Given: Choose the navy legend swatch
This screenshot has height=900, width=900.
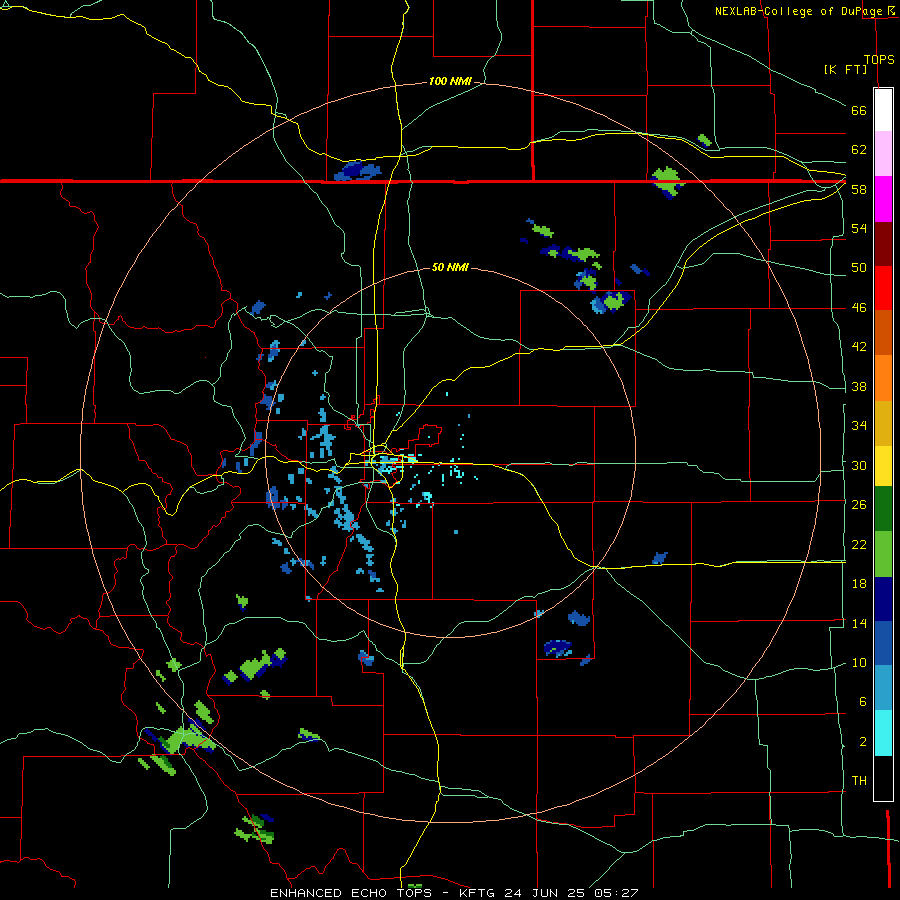Looking at the screenshot, I should pos(883,599).
